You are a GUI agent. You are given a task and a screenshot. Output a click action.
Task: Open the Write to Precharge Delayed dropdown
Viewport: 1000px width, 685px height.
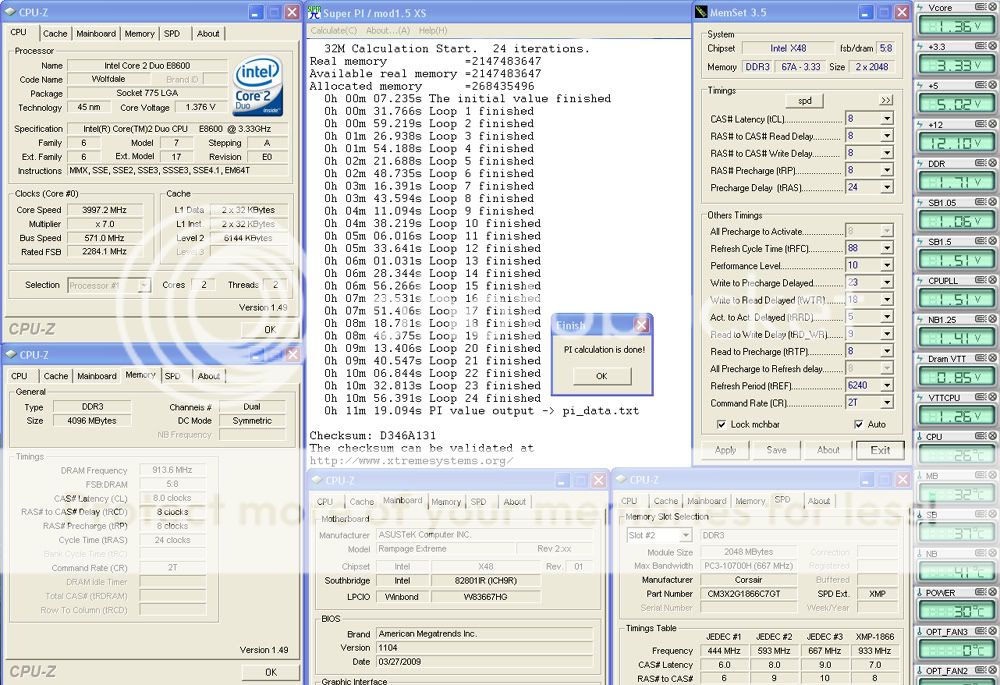887,283
